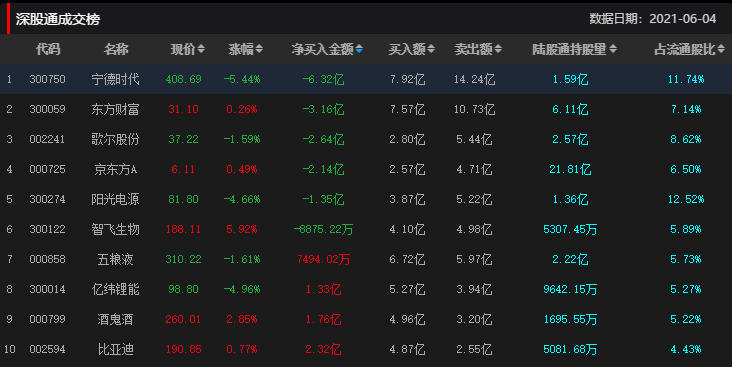The height and width of the screenshot is (367, 732).
Task: Sort by 现价 column arrows
Action: 201,49
